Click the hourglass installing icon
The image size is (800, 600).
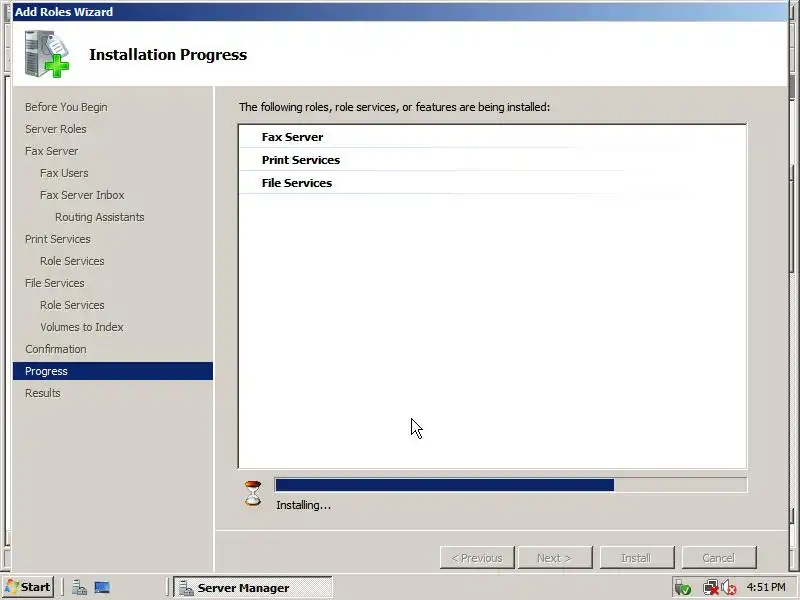pos(253,493)
